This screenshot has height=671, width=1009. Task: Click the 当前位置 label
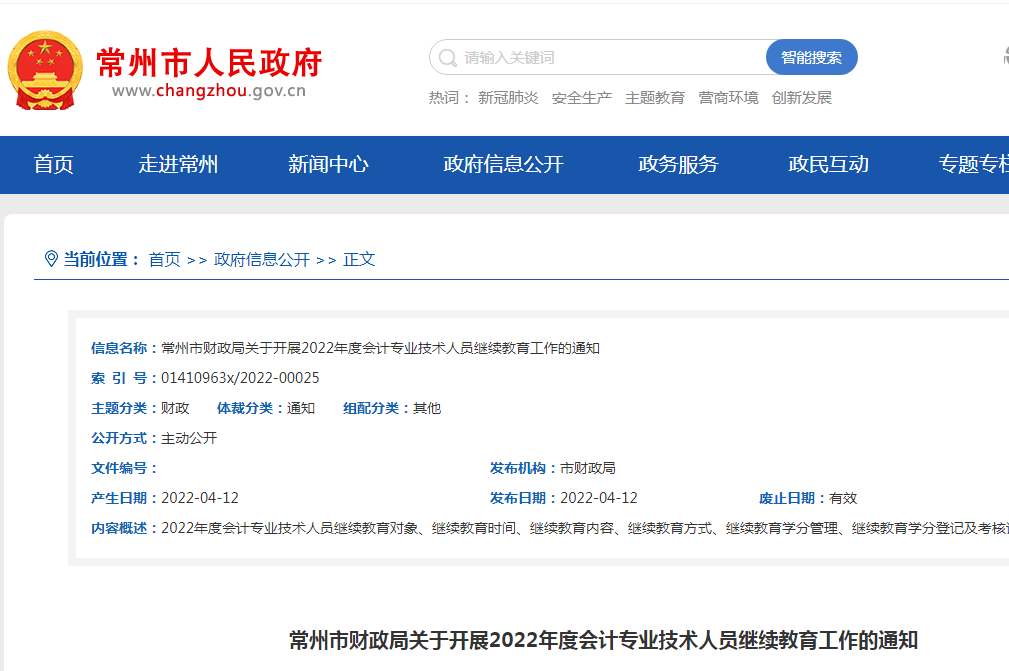coord(102,259)
